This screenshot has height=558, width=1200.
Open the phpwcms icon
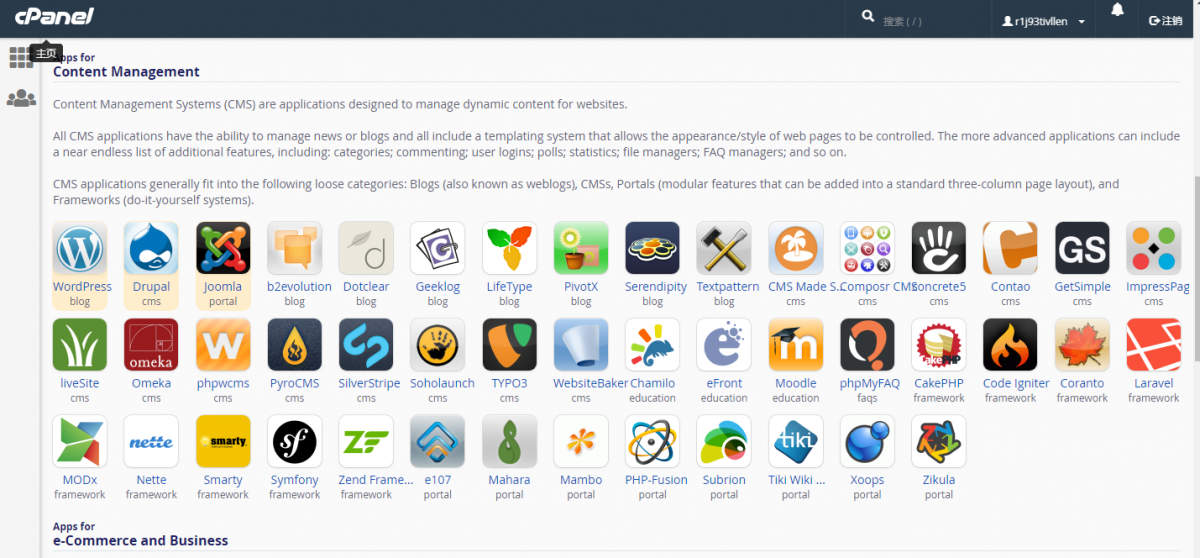(223, 345)
